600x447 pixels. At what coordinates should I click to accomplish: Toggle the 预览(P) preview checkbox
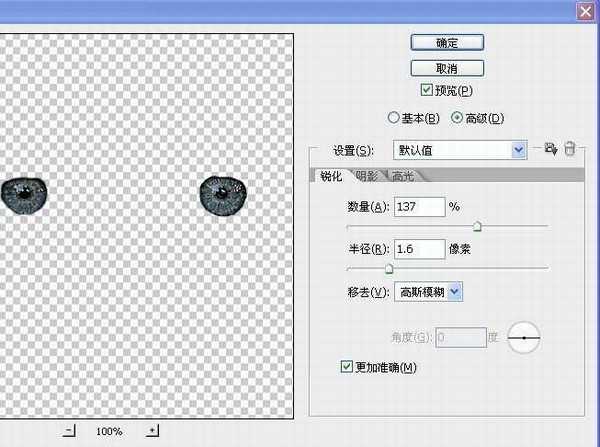point(426,90)
